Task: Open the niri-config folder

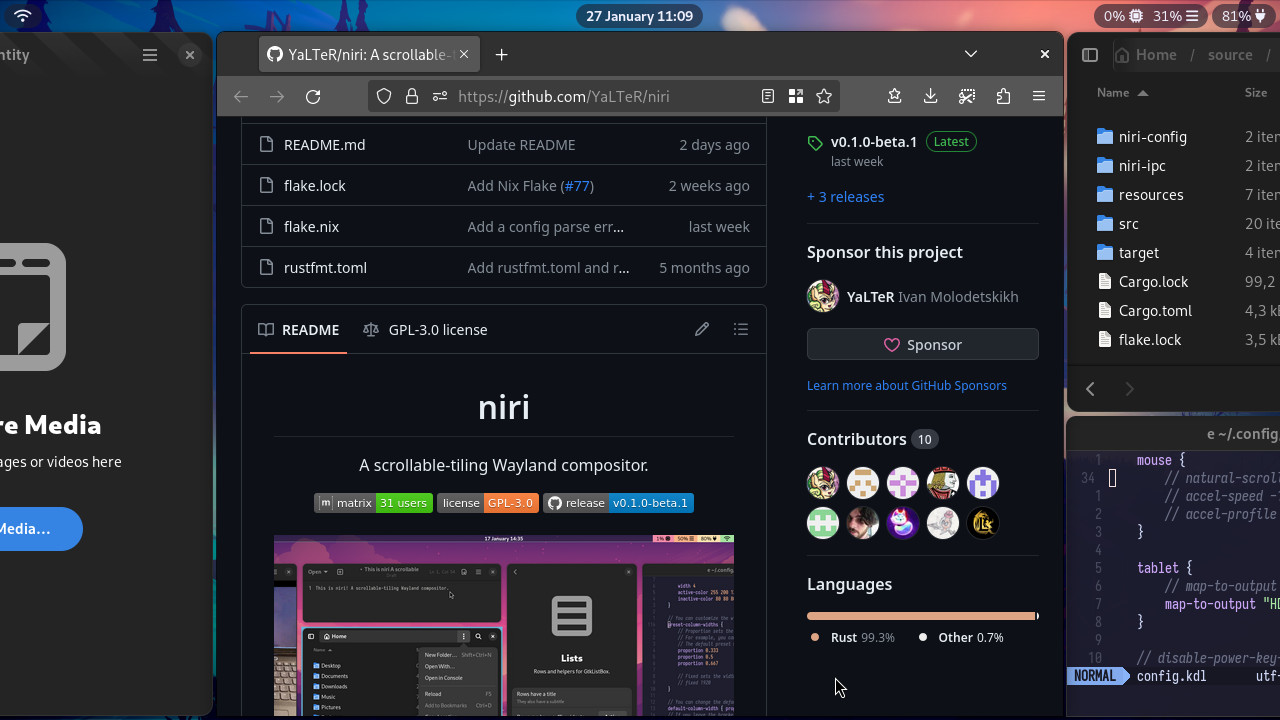Action: 1152,137
